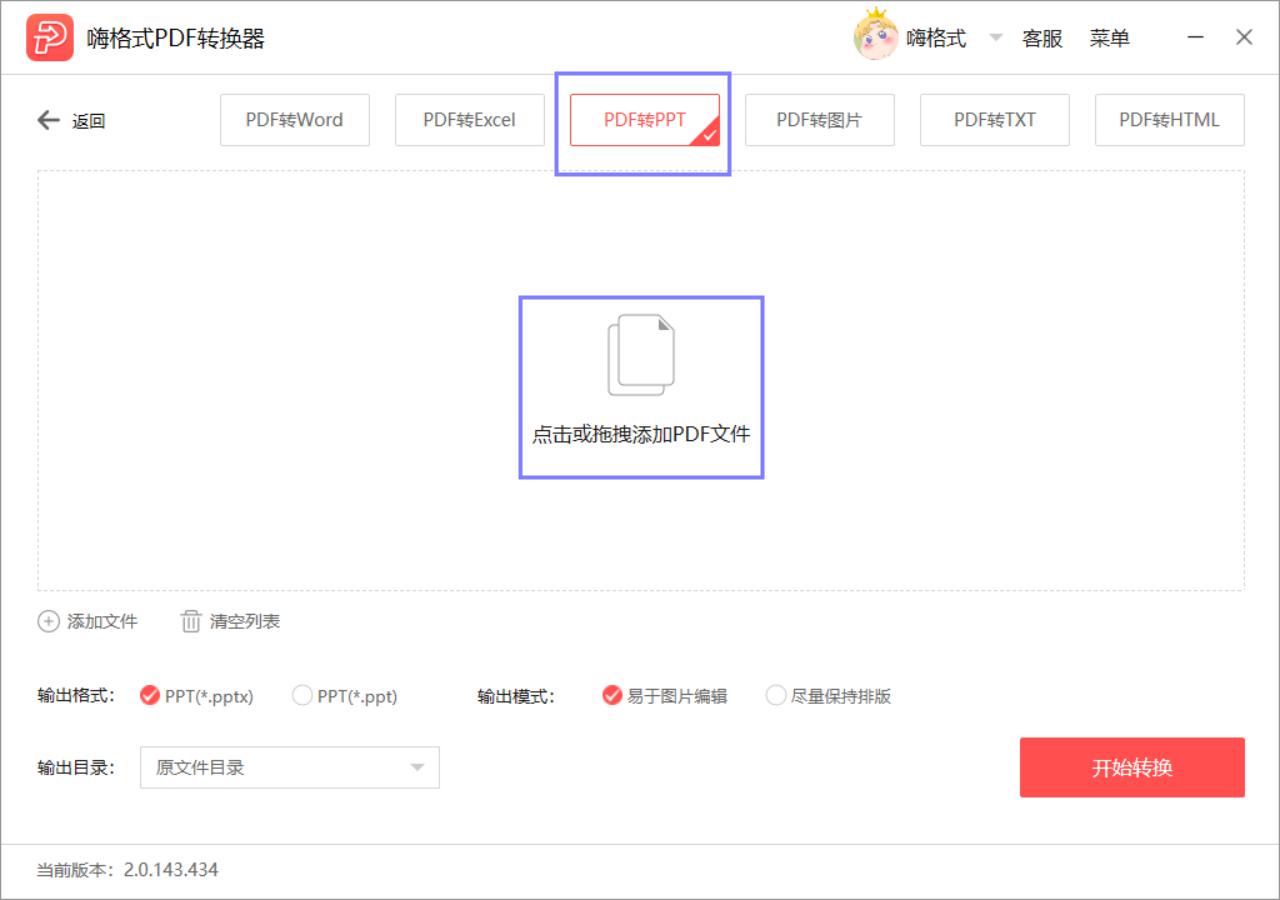
Task: Switch to the PDF转Word tab
Action: 295,120
